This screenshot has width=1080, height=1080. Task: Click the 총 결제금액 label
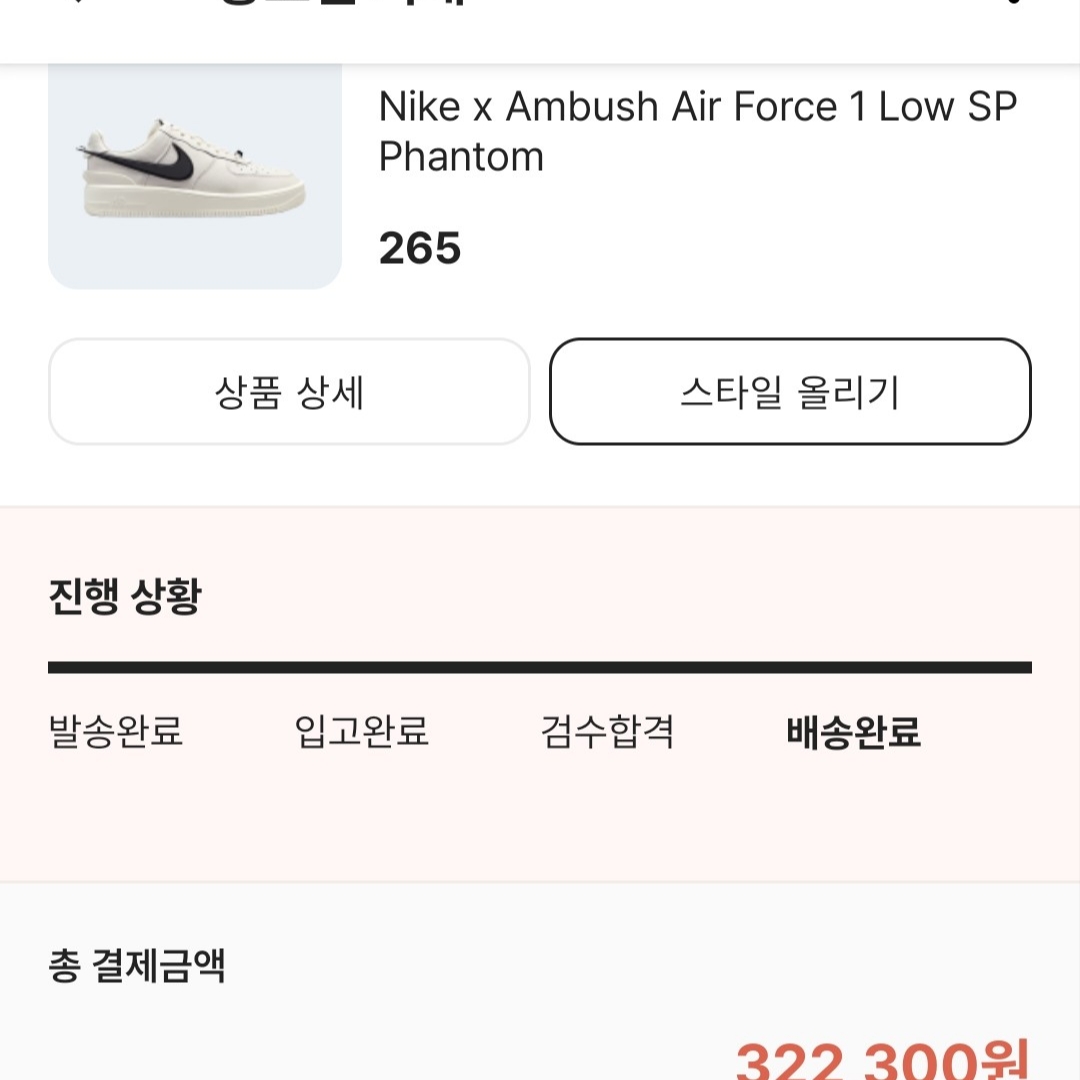point(136,965)
